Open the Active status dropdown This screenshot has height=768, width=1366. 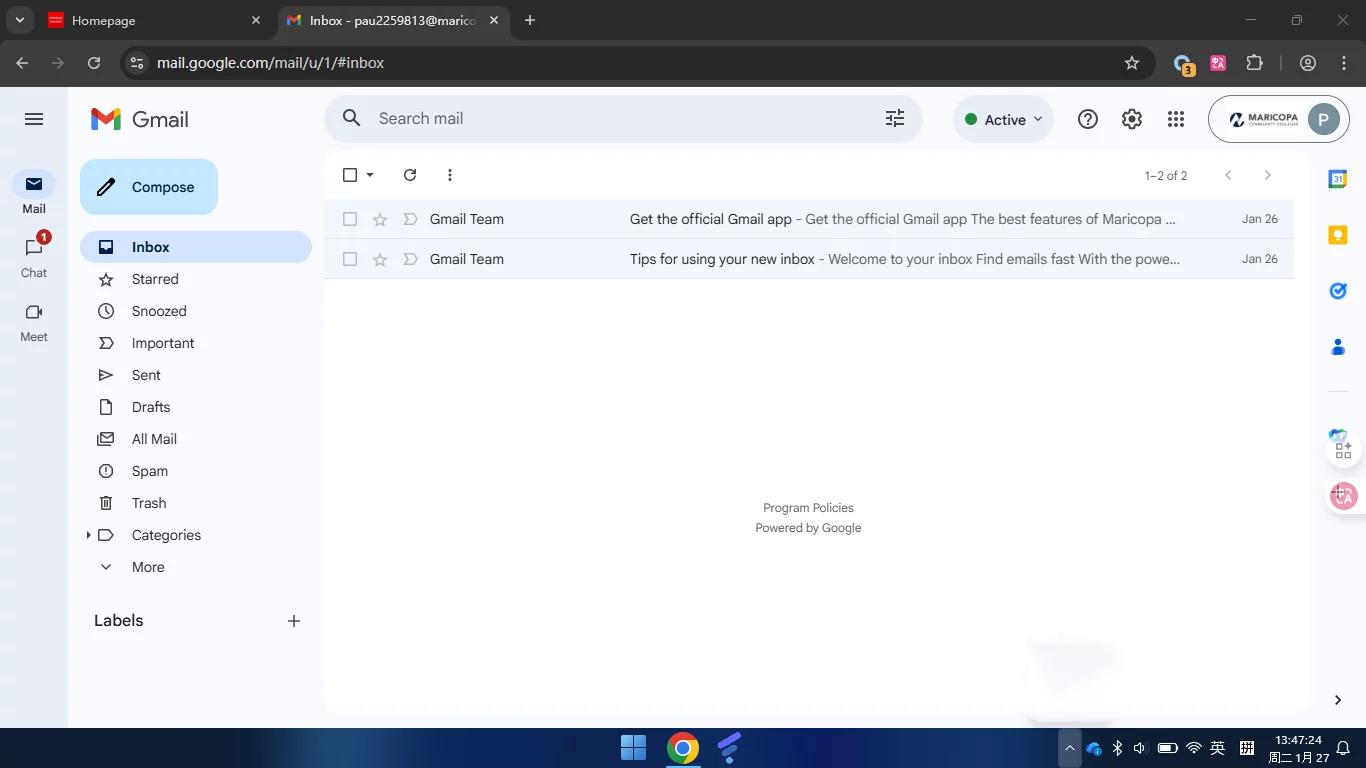click(x=1003, y=118)
